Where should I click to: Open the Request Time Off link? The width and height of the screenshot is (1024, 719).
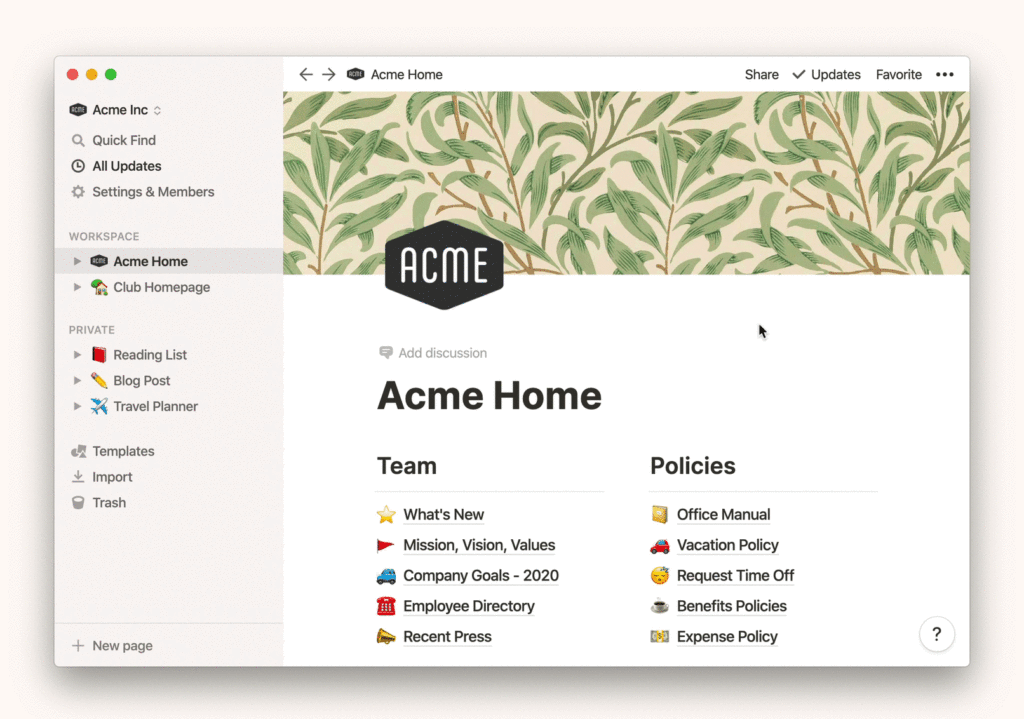tap(735, 575)
